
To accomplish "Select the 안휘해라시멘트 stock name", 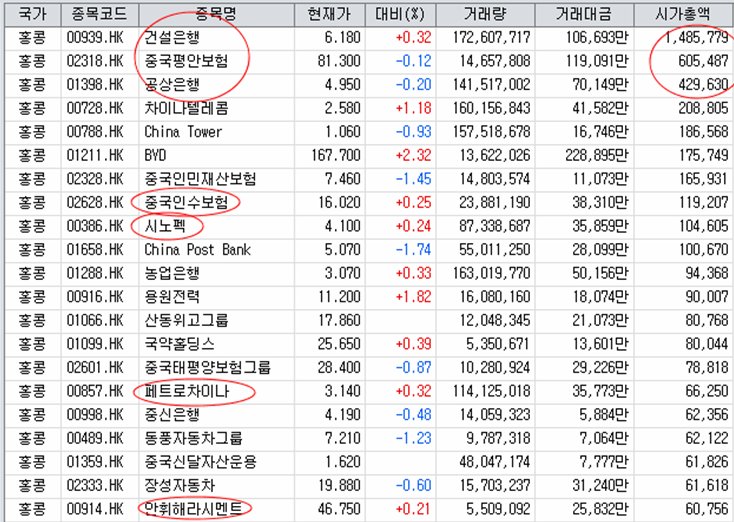I will [x=193, y=508].
